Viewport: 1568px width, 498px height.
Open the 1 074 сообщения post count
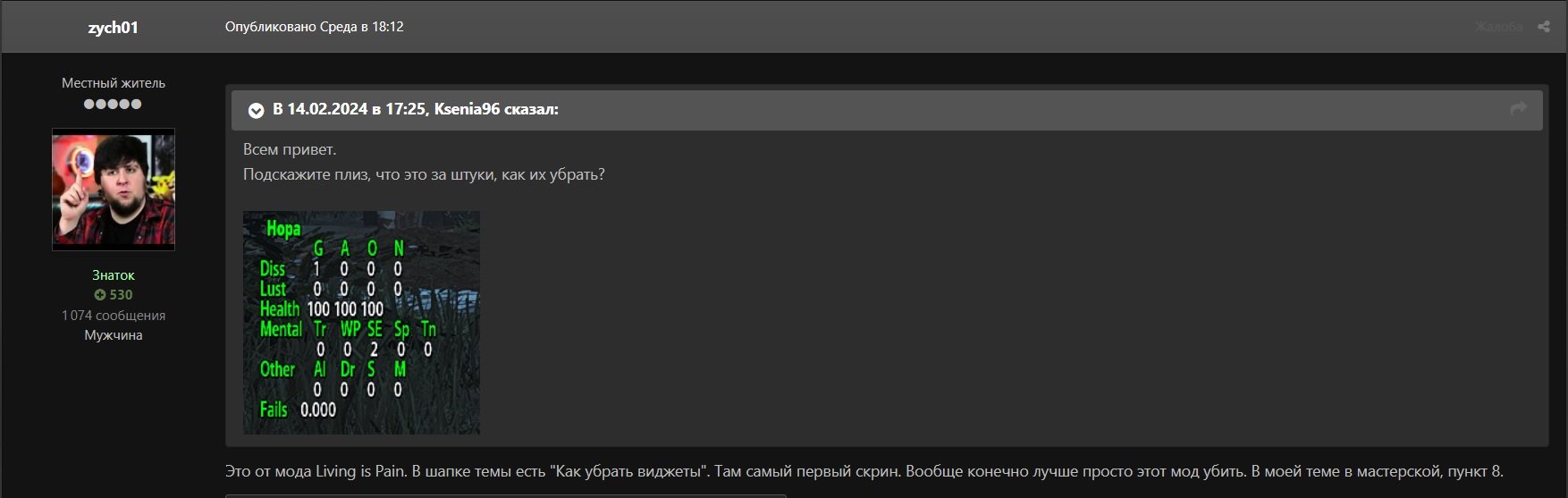(x=113, y=316)
